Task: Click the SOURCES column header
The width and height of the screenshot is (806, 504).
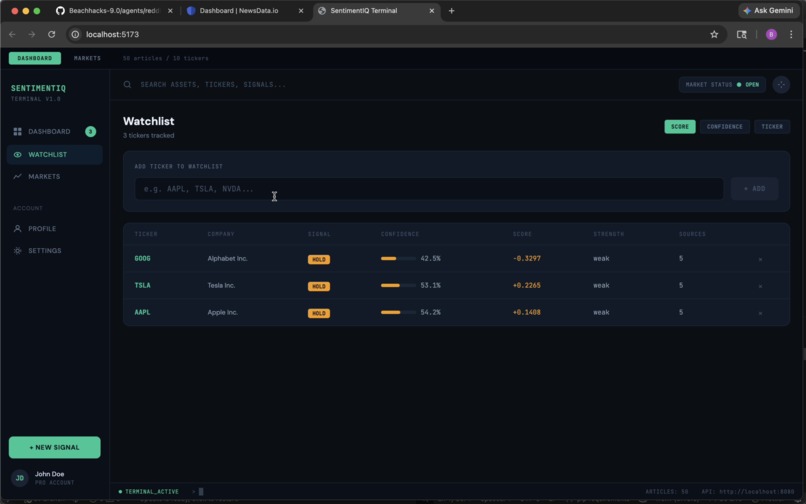Action: tap(692, 234)
